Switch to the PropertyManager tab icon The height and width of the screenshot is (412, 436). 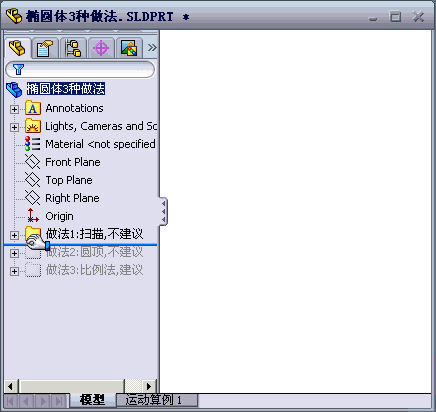[45, 48]
